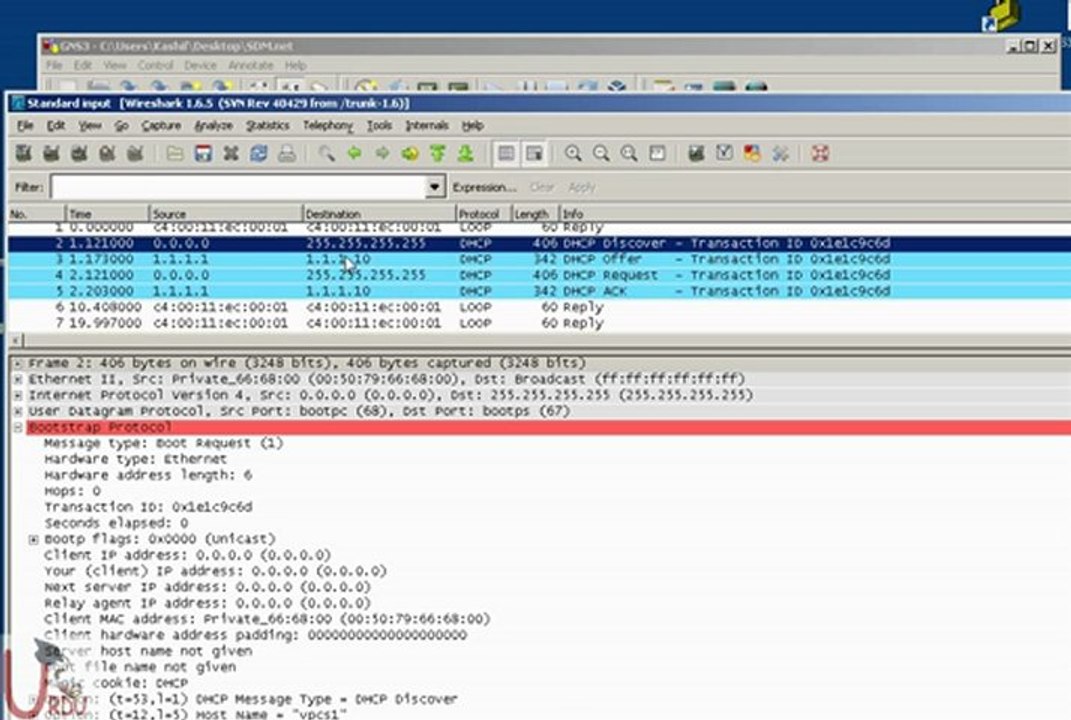Go forward in packet history arrow
Viewport: 1071px width, 720px height.
coord(382,154)
